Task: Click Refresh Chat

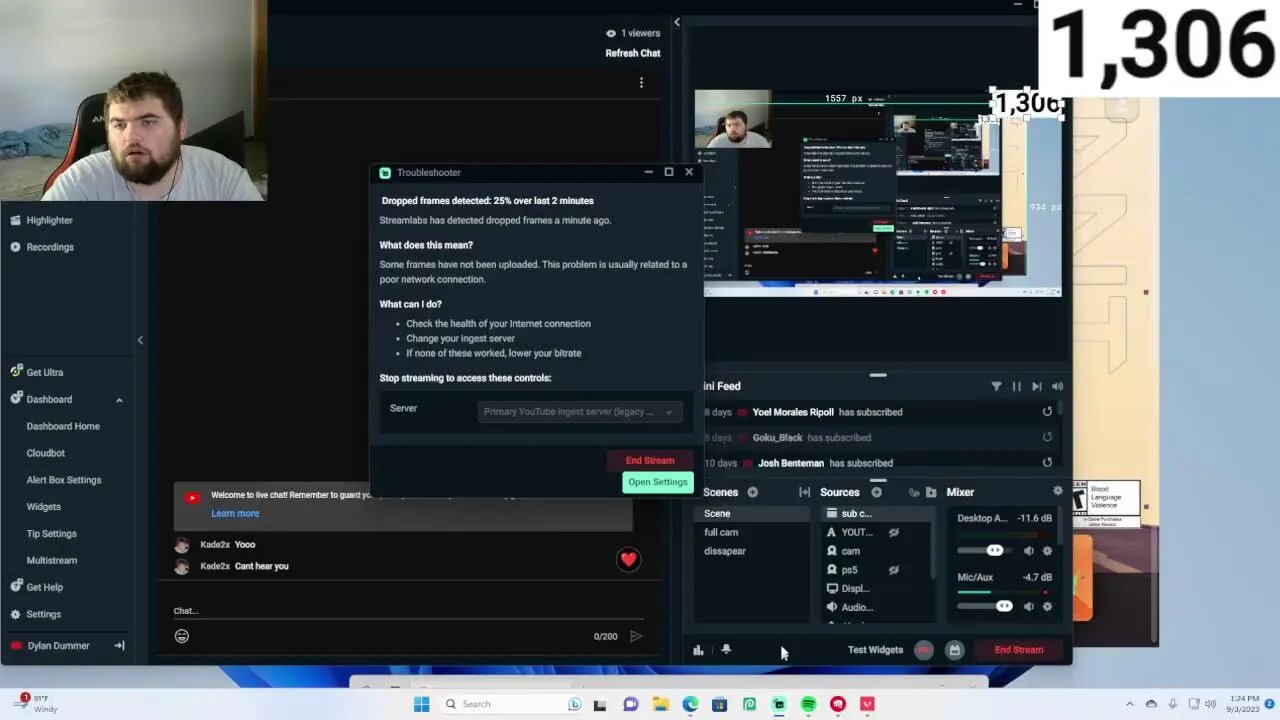Action: tap(632, 53)
